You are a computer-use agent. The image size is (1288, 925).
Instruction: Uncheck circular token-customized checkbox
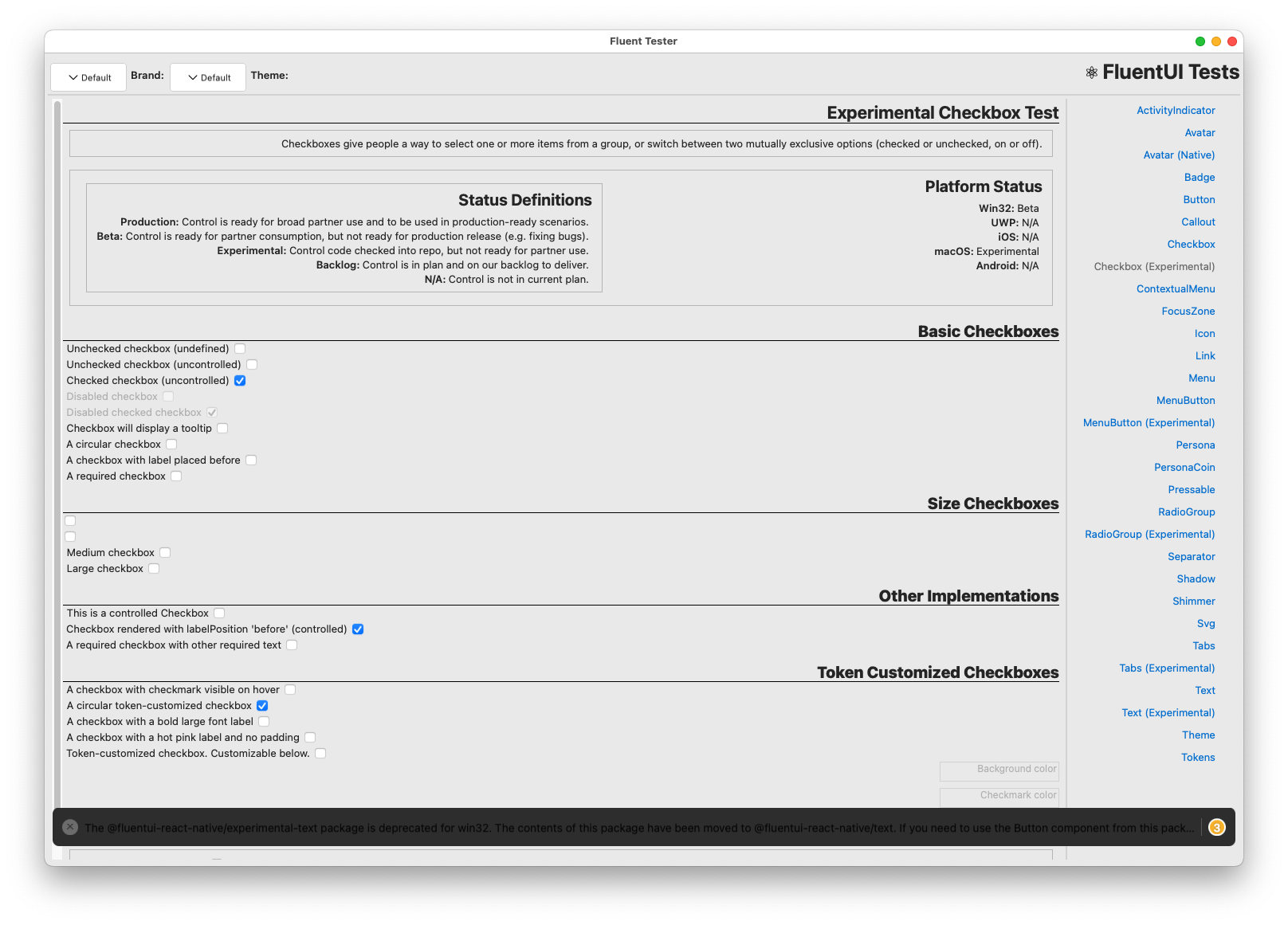[262, 705]
